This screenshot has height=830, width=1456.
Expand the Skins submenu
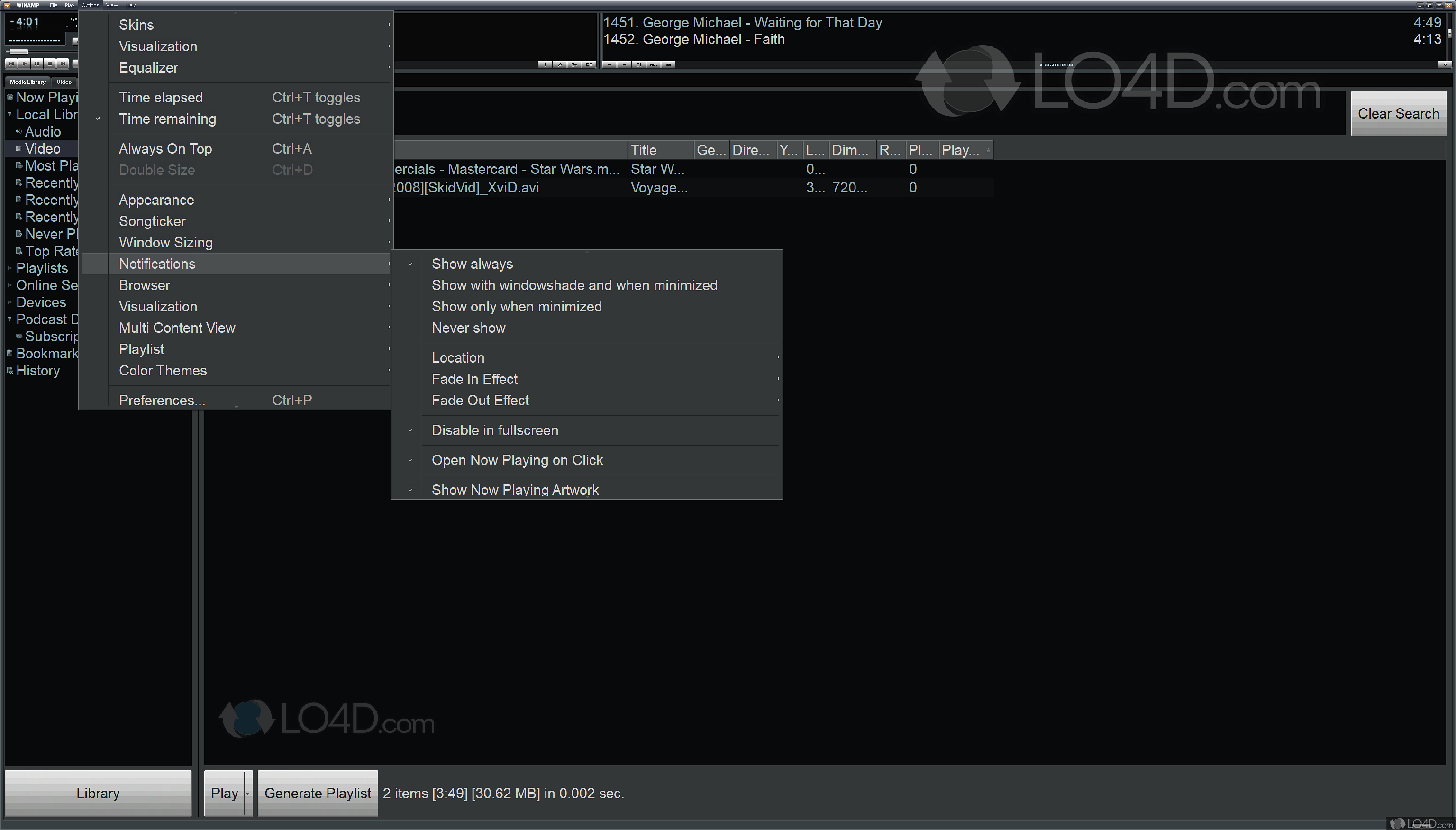point(237,25)
